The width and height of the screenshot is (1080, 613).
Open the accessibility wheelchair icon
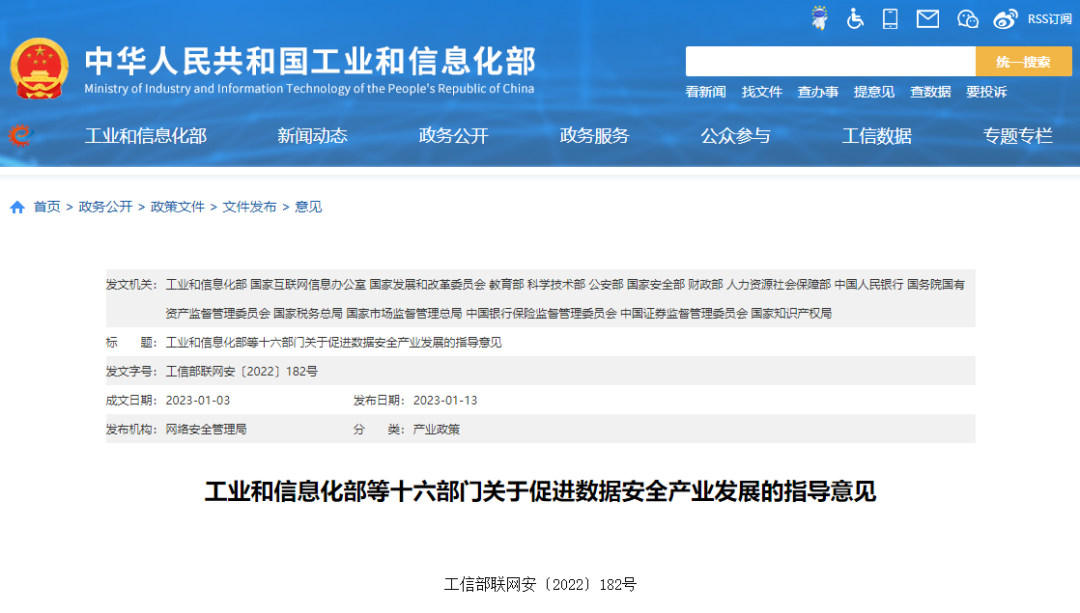click(x=854, y=17)
